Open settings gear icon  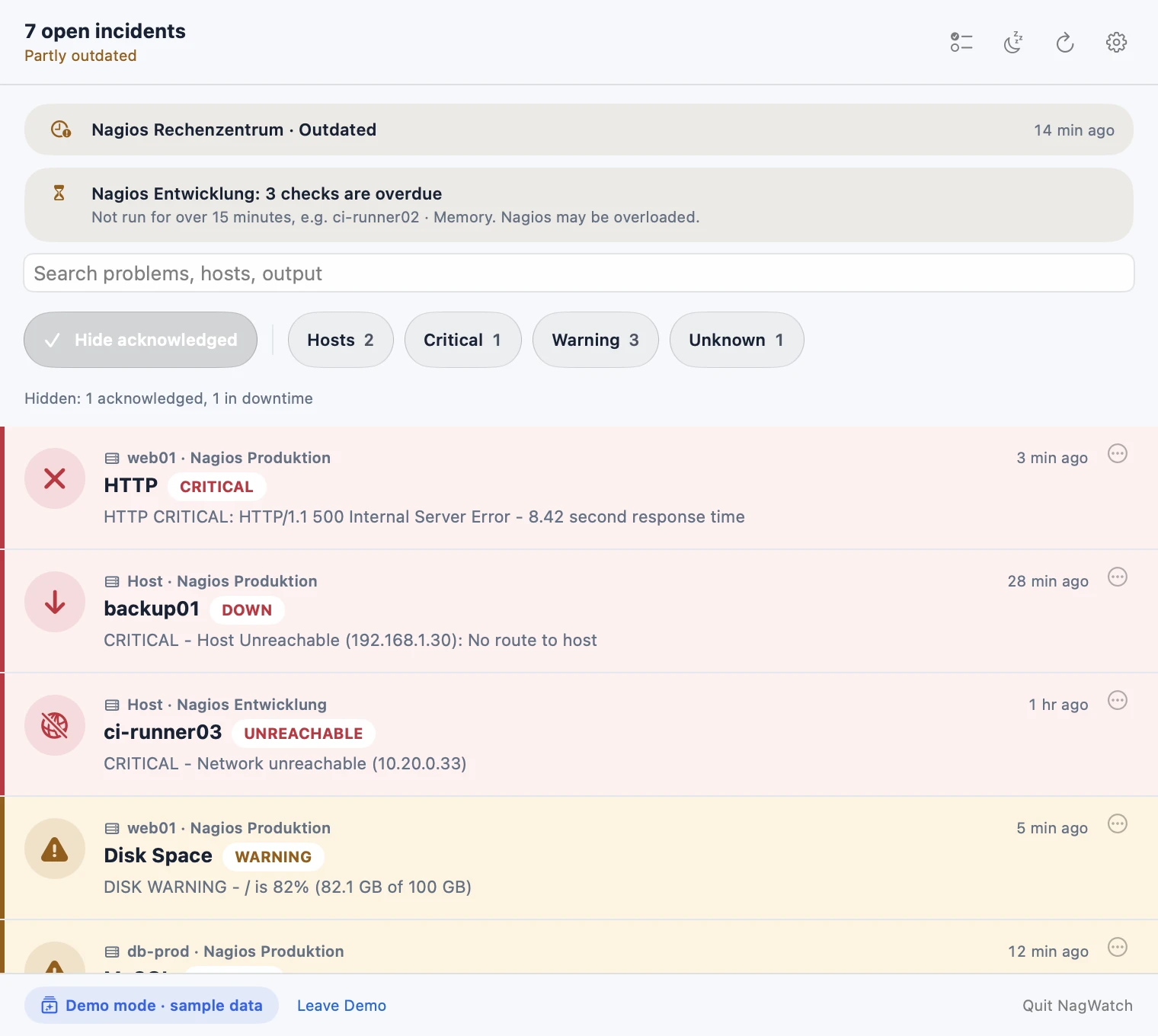1117,43
